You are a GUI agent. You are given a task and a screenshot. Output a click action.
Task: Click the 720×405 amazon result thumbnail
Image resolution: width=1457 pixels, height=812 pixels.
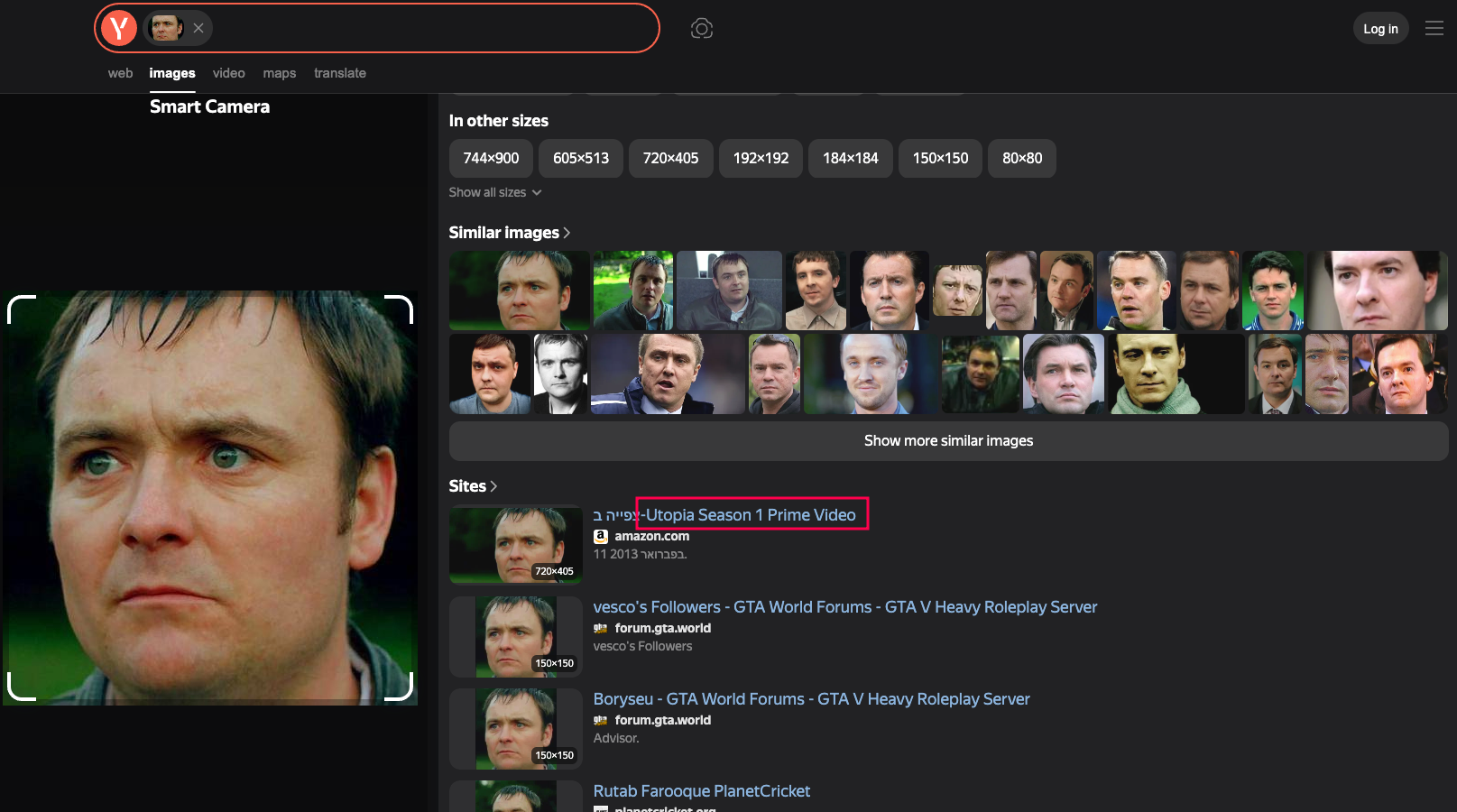point(516,544)
